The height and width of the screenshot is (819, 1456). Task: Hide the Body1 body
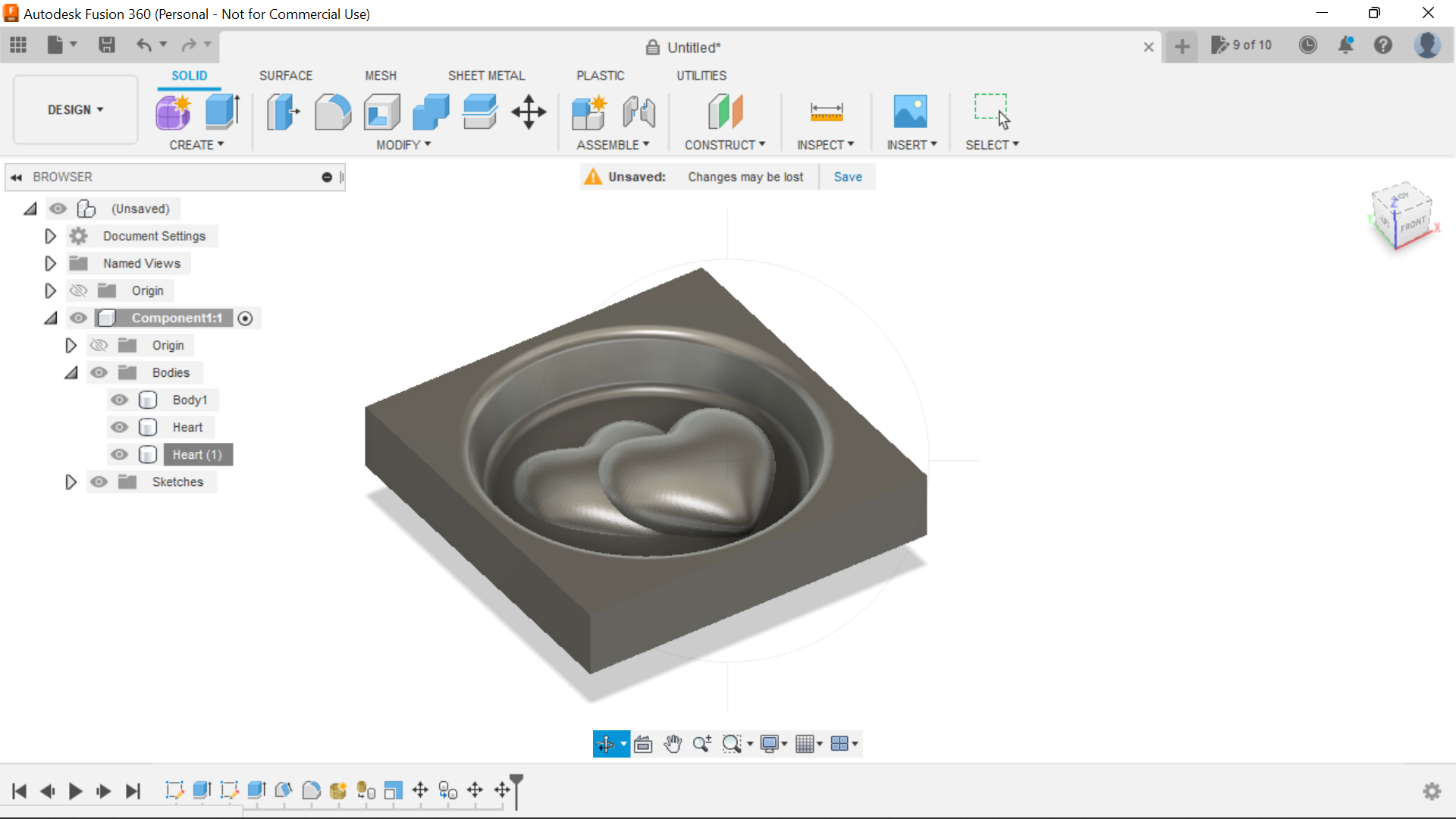click(119, 400)
